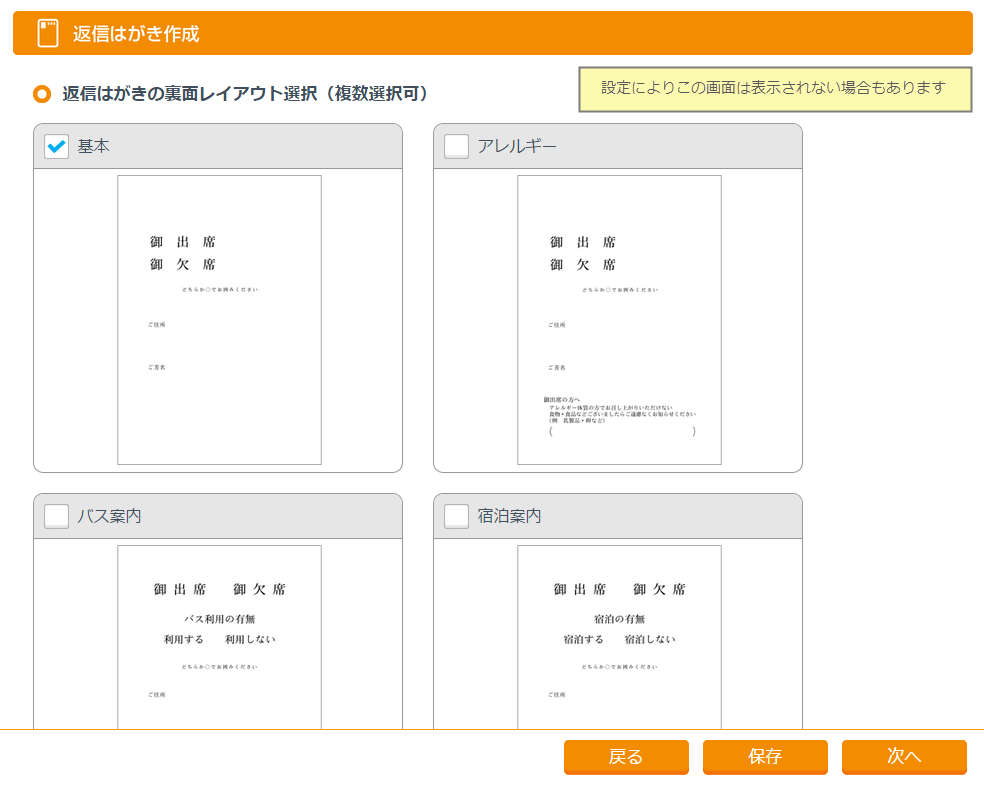Image resolution: width=984 pixels, height=790 pixels.
Task: Click the postcard icon in the orange header
Action: [47, 34]
